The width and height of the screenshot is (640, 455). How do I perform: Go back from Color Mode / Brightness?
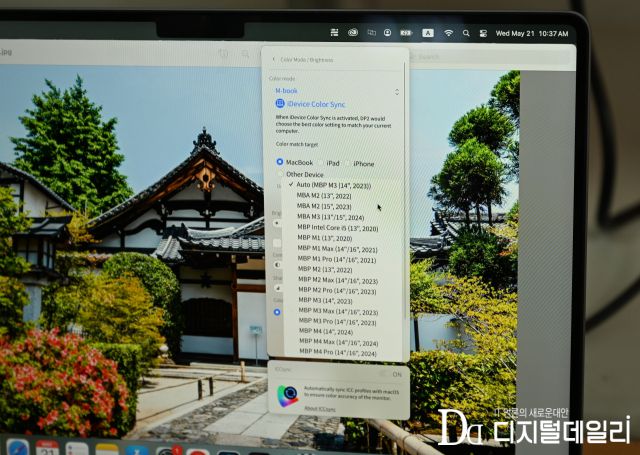[273, 59]
